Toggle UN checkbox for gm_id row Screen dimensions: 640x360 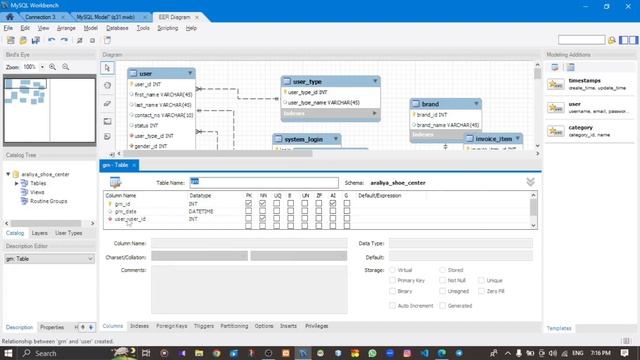(x=304, y=203)
